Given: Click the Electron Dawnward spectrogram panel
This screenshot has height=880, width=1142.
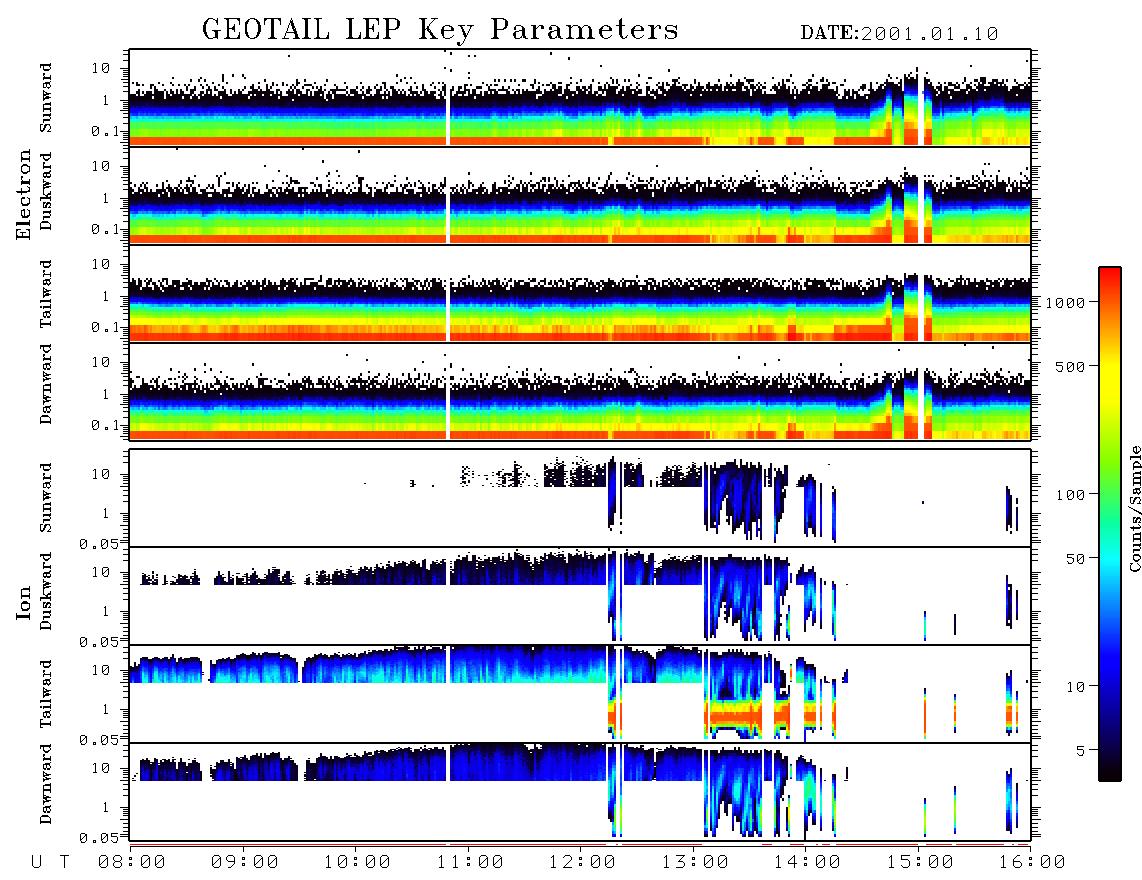Looking at the screenshot, I should [x=580, y=391].
